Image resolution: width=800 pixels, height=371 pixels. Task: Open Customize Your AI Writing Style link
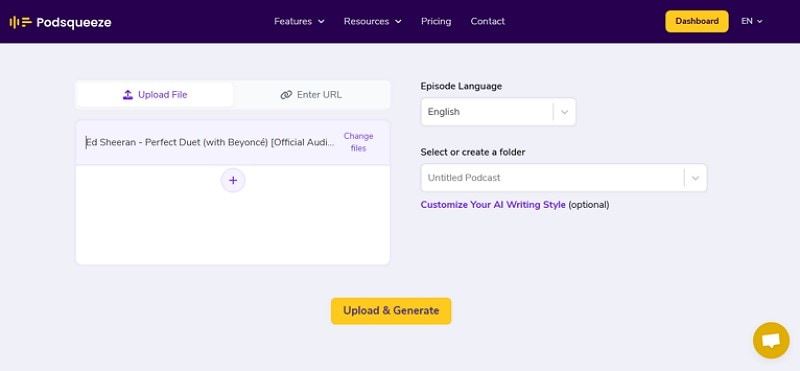click(x=493, y=205)
